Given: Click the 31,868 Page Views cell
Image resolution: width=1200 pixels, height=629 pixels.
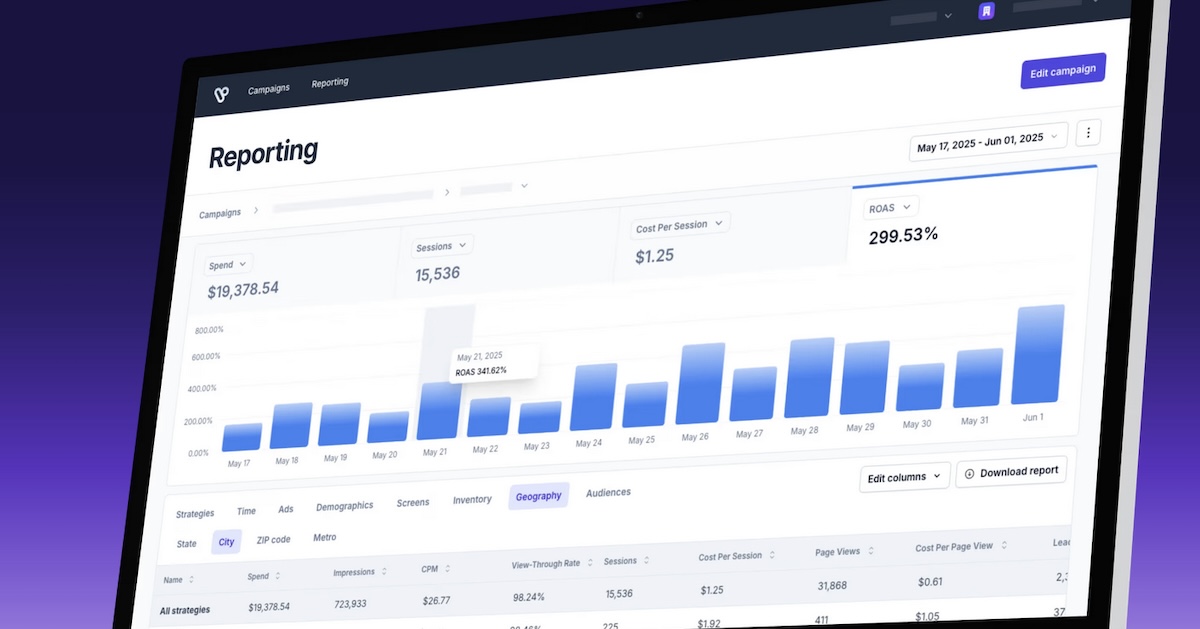Looking at the screenshot, I should click(x=833, y=585).
